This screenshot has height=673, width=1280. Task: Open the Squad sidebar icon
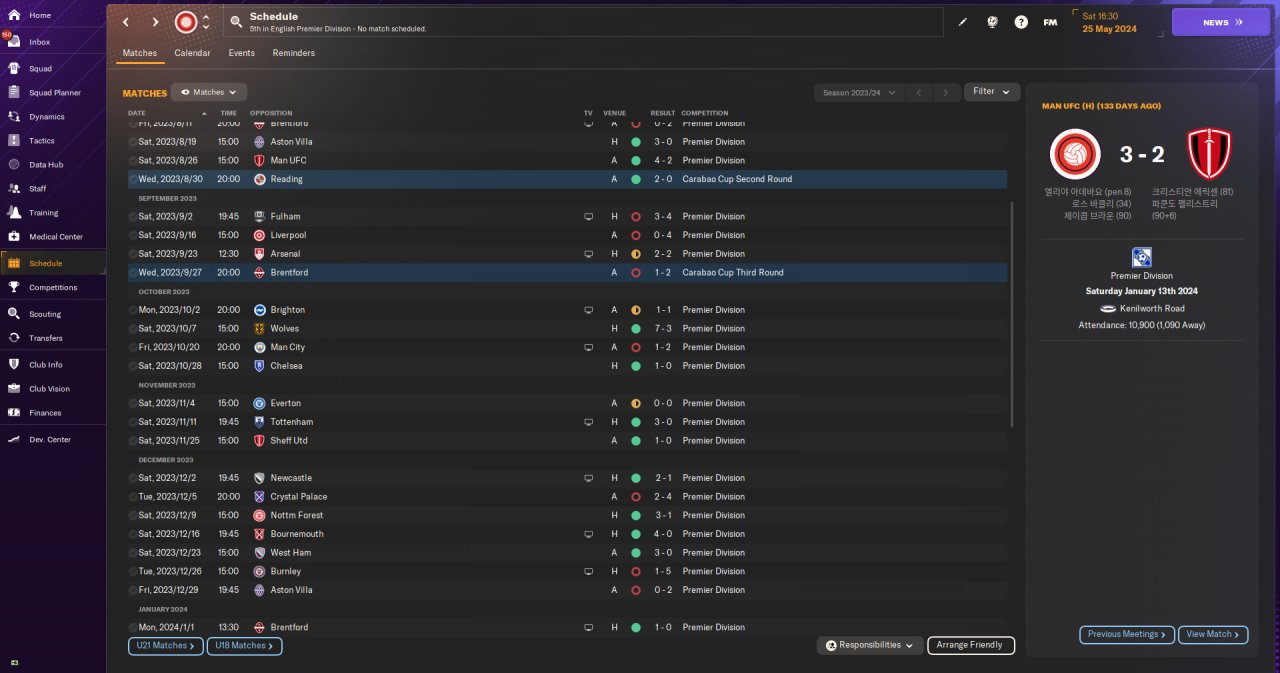[x=14, y=69]
